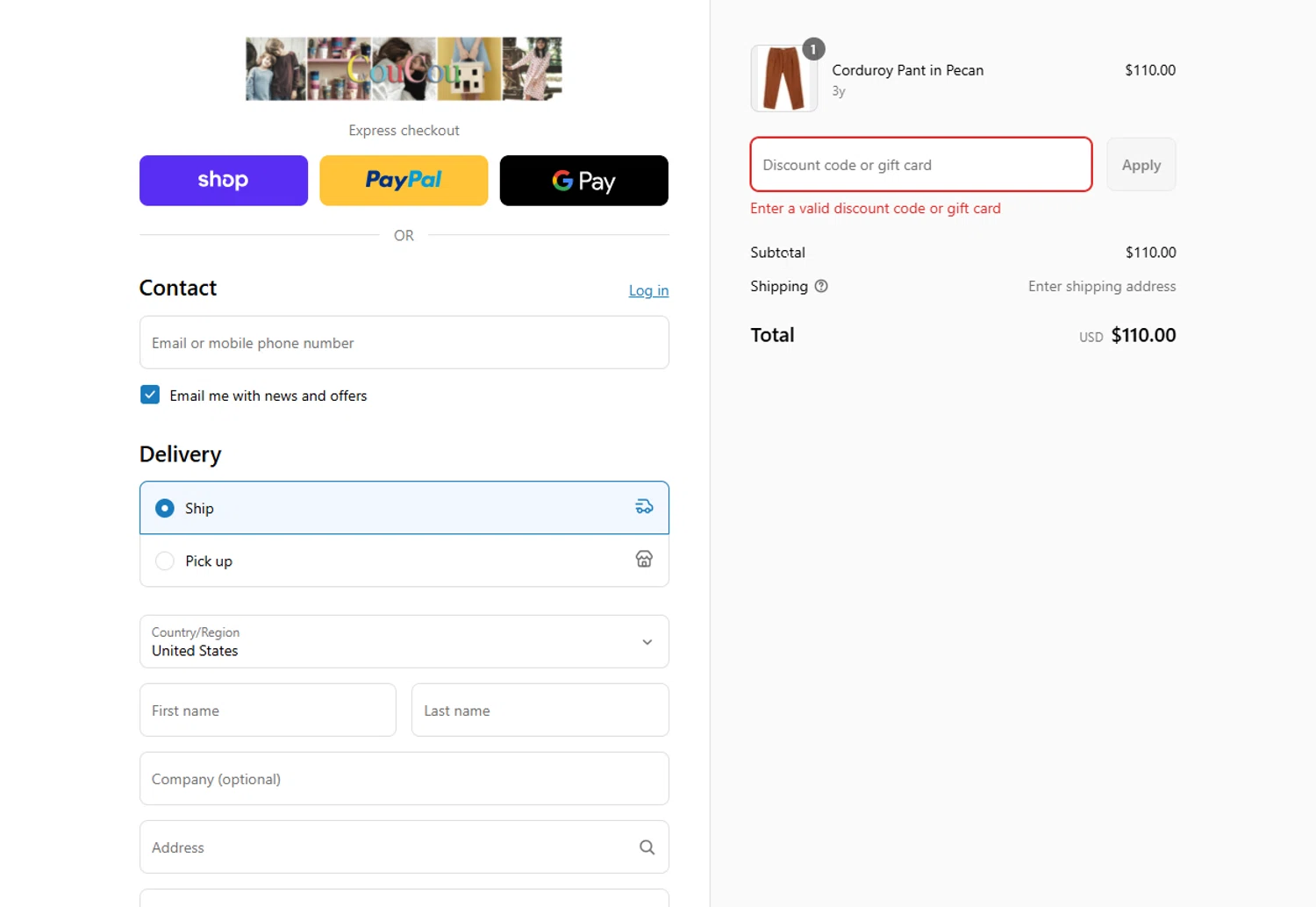Focus the Address input field

(x=404, y=846)
